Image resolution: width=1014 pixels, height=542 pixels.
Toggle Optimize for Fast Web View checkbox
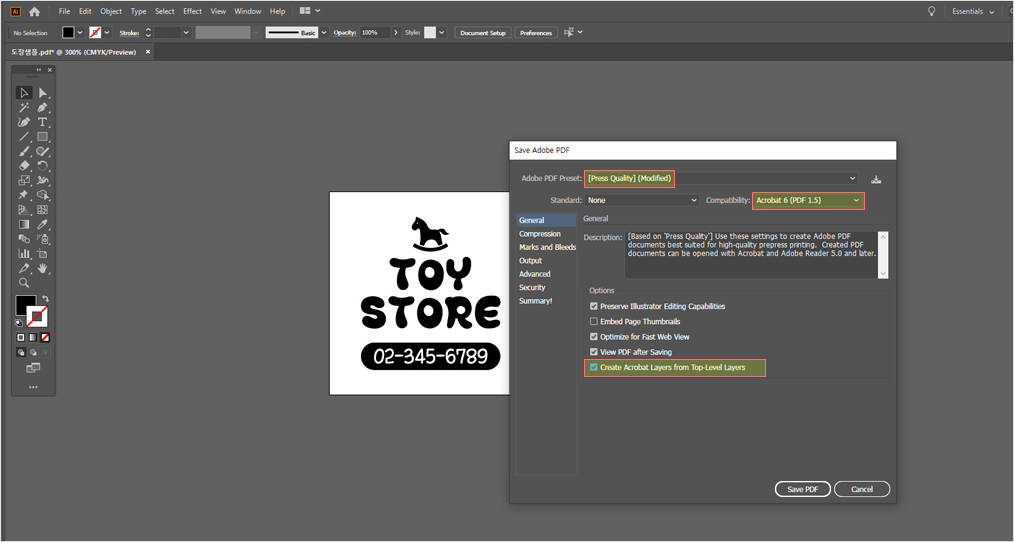click(x=594, y=336)
